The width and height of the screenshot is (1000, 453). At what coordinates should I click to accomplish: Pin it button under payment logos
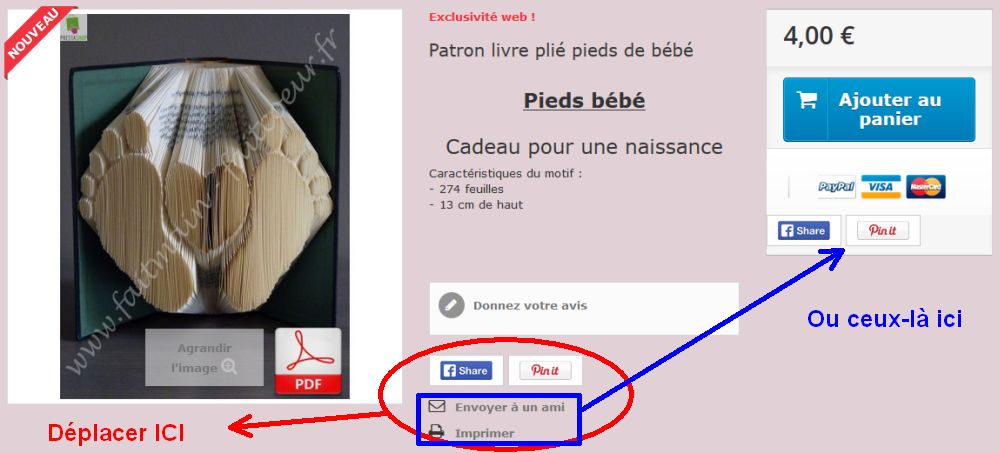point(883,230)
